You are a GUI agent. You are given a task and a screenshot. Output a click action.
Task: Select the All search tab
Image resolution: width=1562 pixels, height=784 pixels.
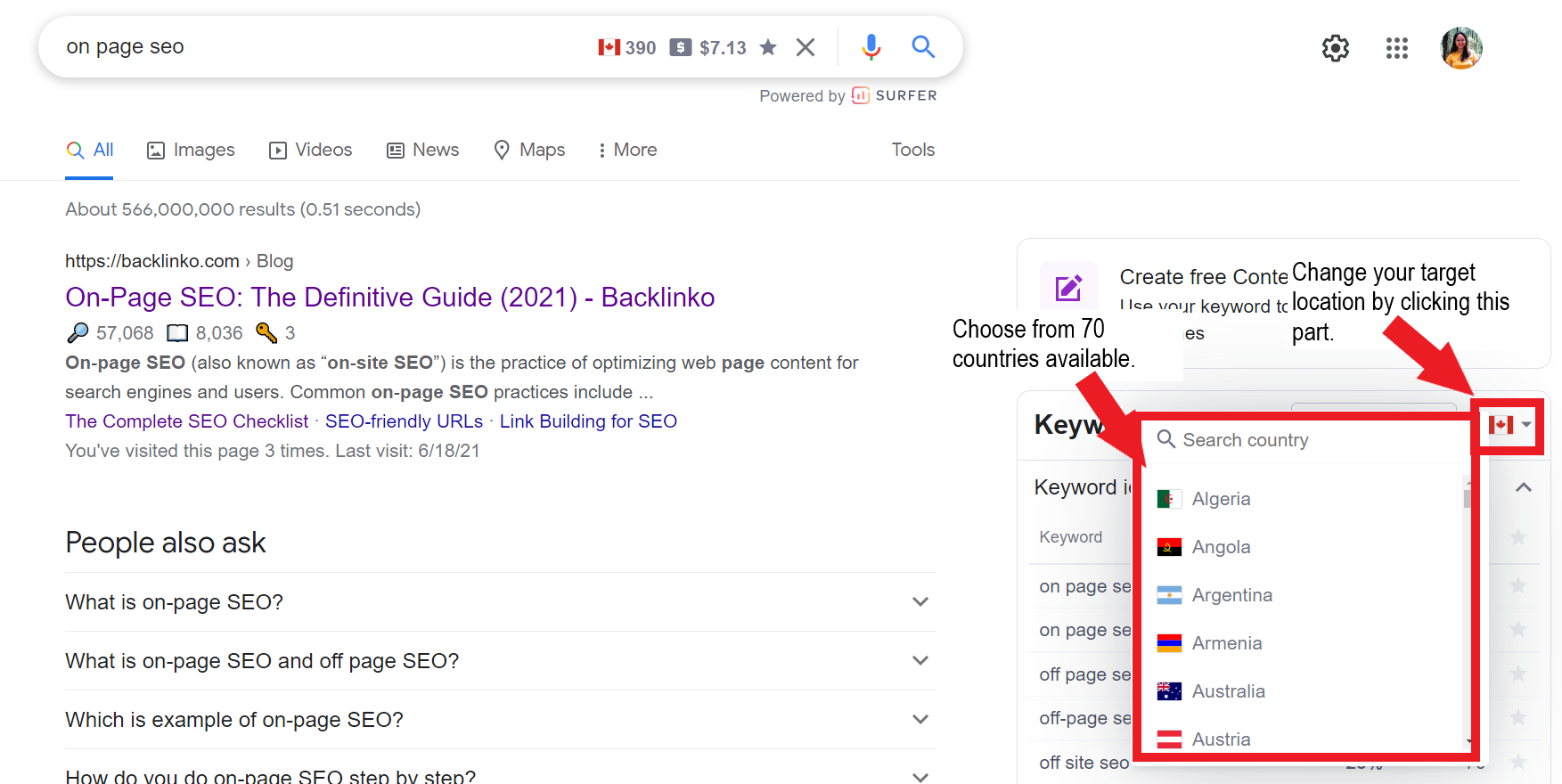click(x=90, y=150)
